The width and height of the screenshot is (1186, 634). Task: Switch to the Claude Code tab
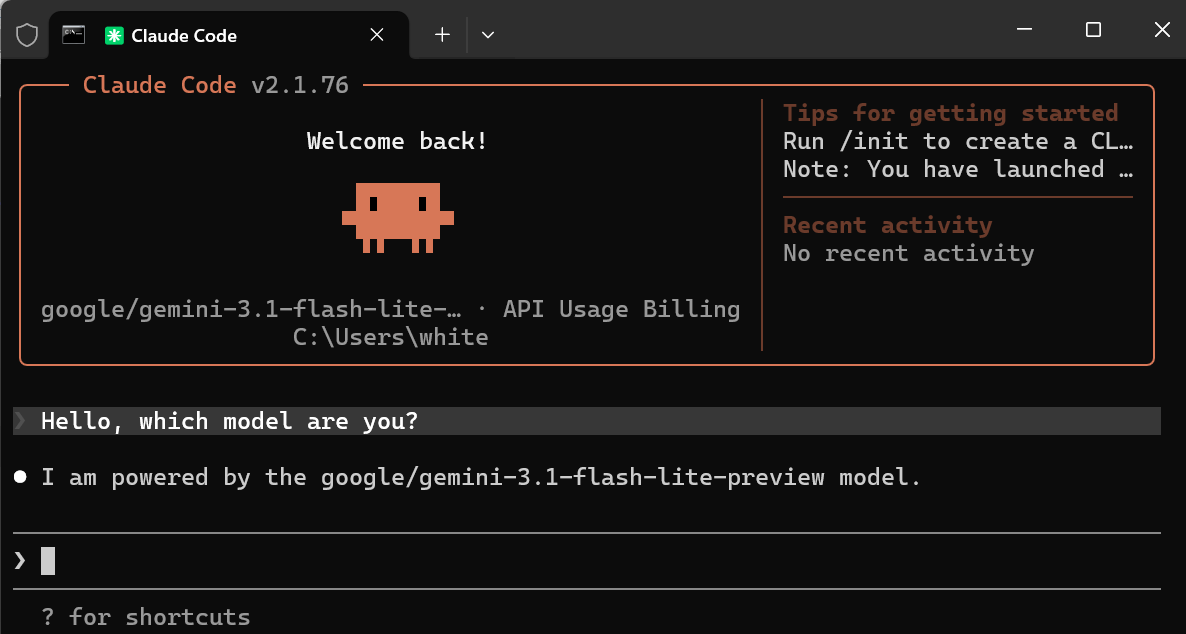(185, 34)
